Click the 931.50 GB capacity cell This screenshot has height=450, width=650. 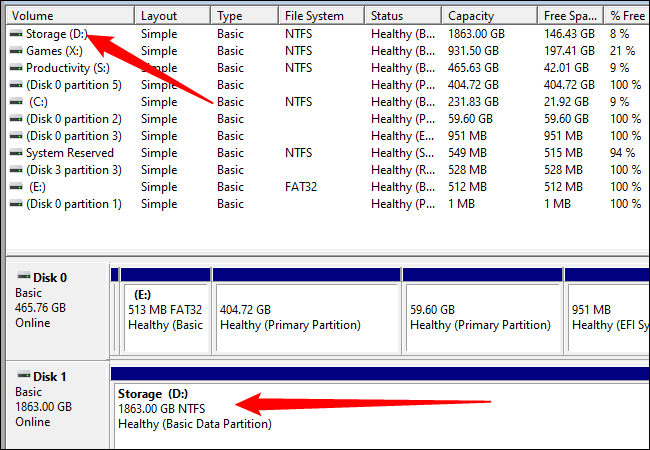(x=473, y=51)
